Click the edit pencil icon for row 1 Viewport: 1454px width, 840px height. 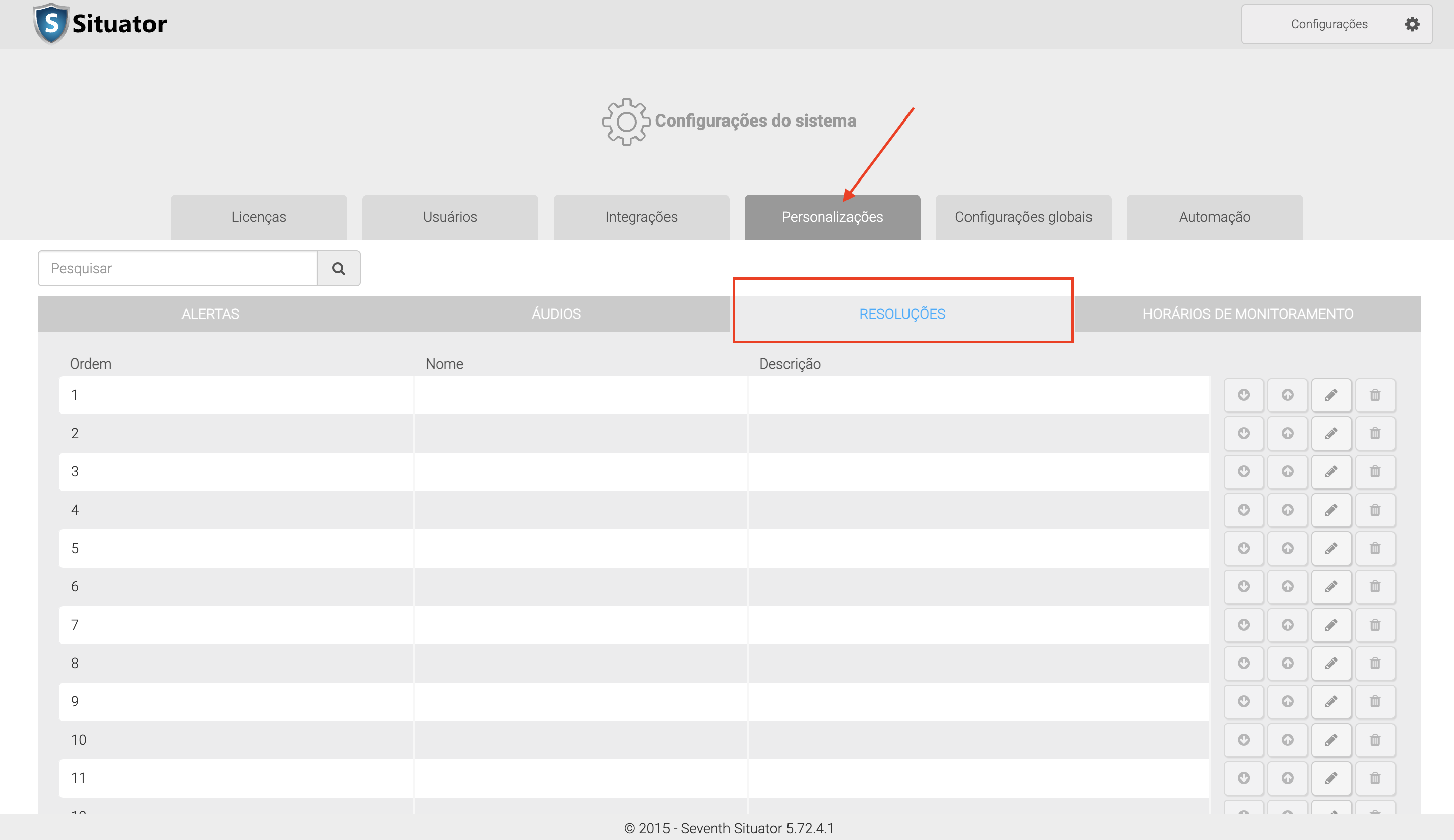pyautogui.click(x=1330, y=395)
